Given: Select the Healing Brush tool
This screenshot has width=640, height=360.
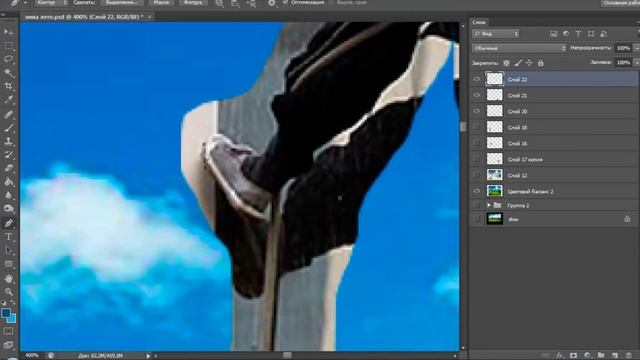Looking at the screenshot, I should [x=8, y=114].
